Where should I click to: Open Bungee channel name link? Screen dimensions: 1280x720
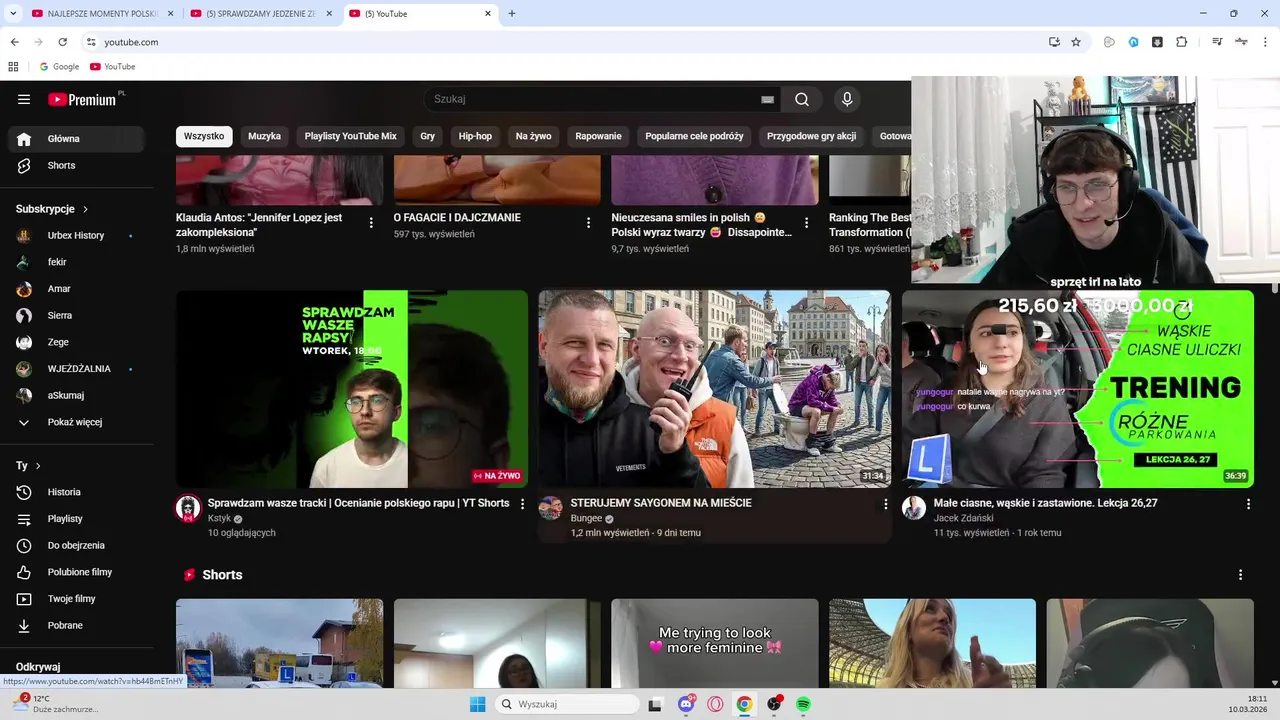point(586,518)
